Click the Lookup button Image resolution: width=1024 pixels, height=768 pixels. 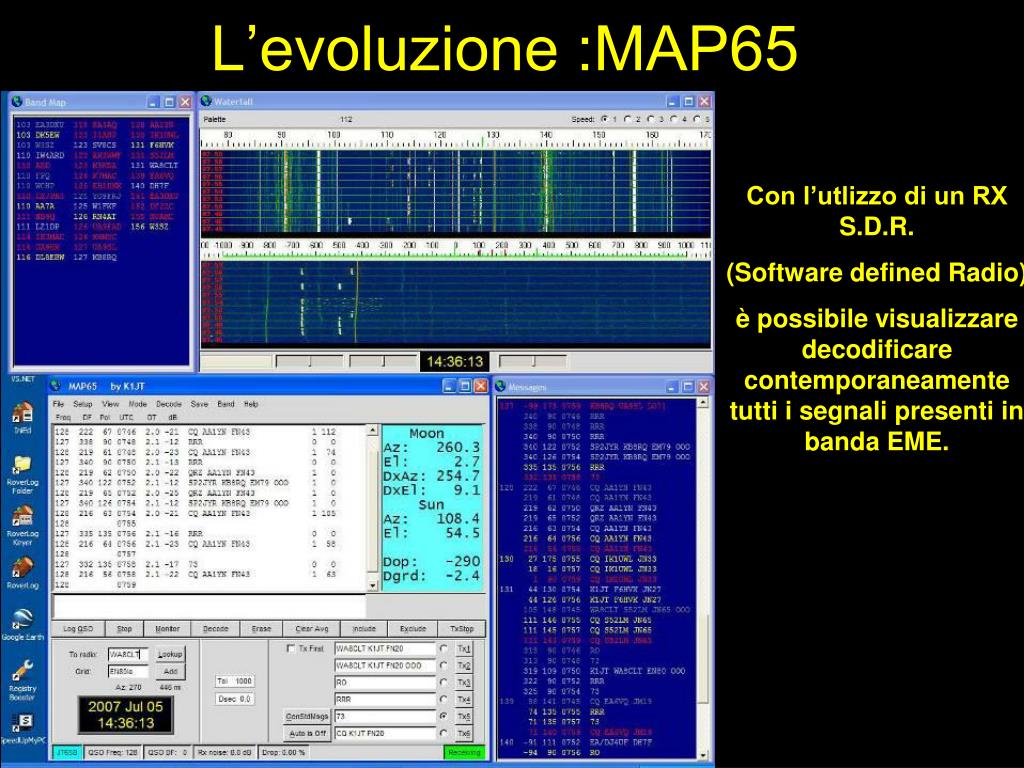[170, 654]
